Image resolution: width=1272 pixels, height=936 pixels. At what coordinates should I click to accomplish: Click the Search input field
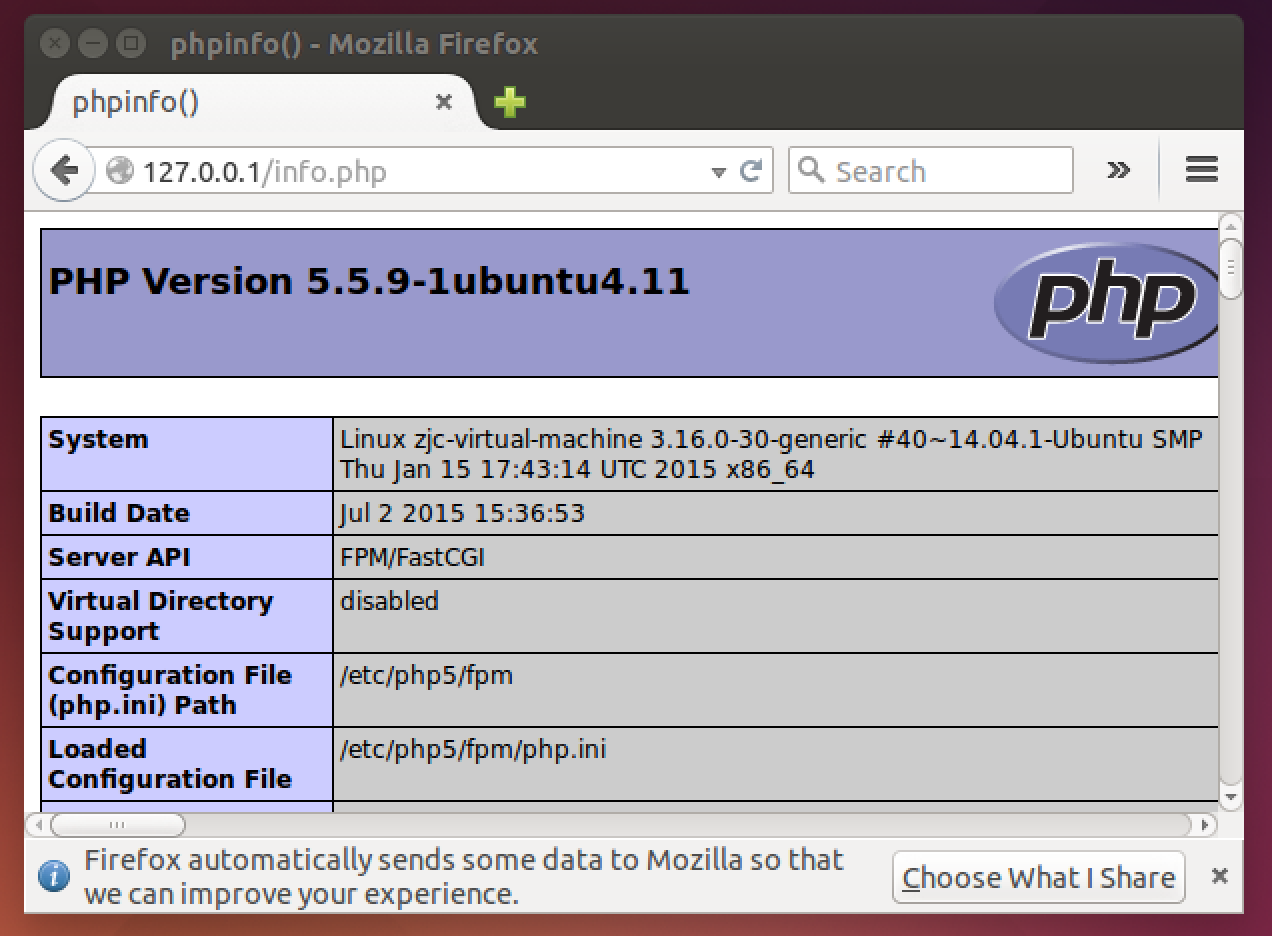931,171
